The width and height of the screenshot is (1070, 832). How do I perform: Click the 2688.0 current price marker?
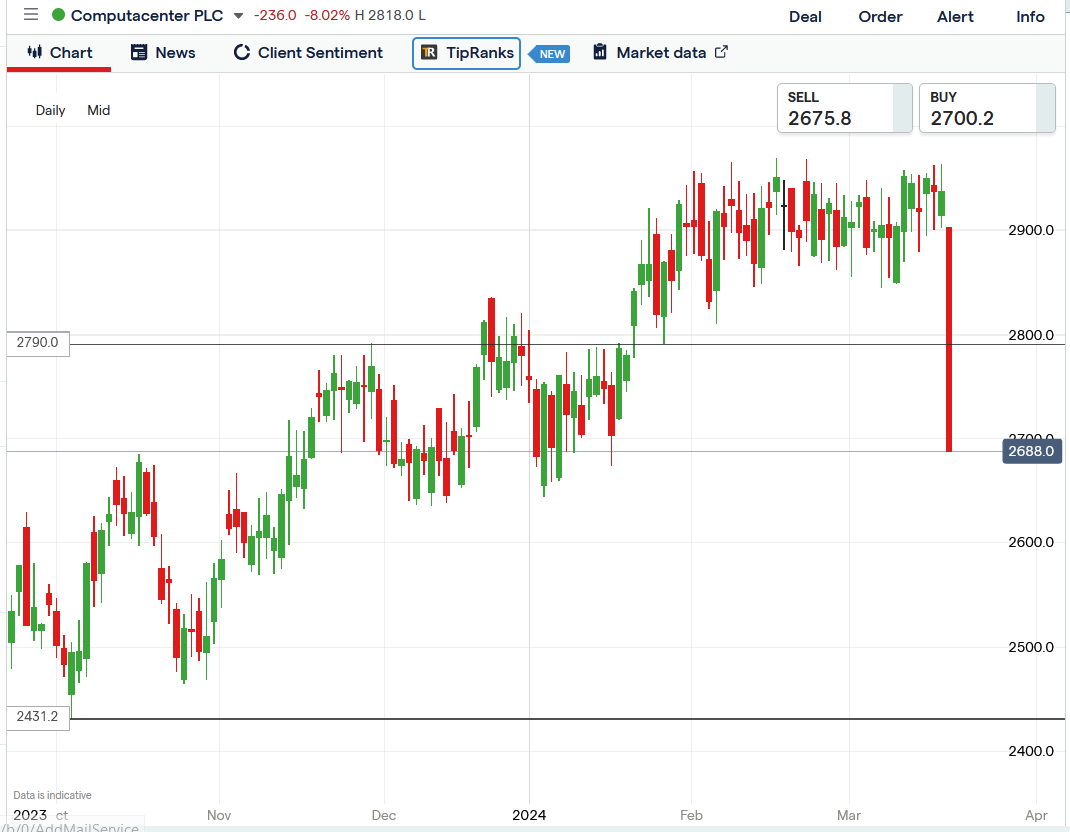click(x=1032, y=451)
